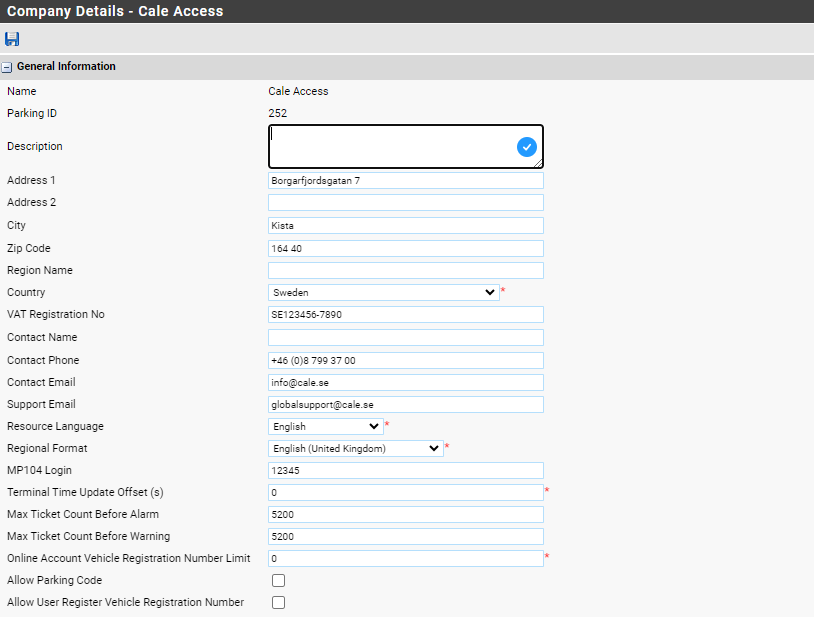This screenshot has height=617, width=814.
Task: Collapse the General Information section
Action: pos(7,67)
